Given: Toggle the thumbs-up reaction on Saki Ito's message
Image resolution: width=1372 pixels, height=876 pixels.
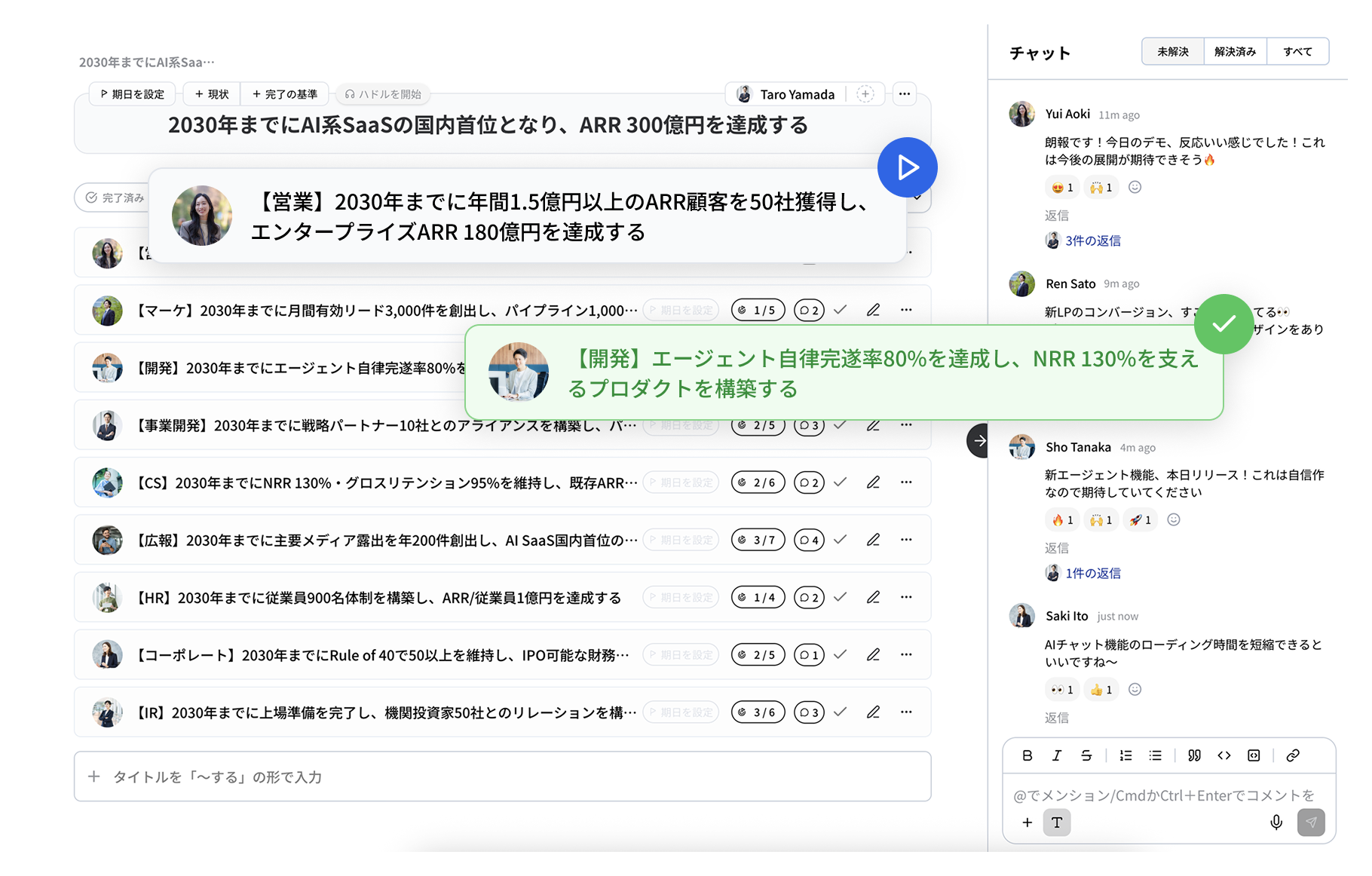Looking at the screenshot, I should click(x=1101, y=689).
